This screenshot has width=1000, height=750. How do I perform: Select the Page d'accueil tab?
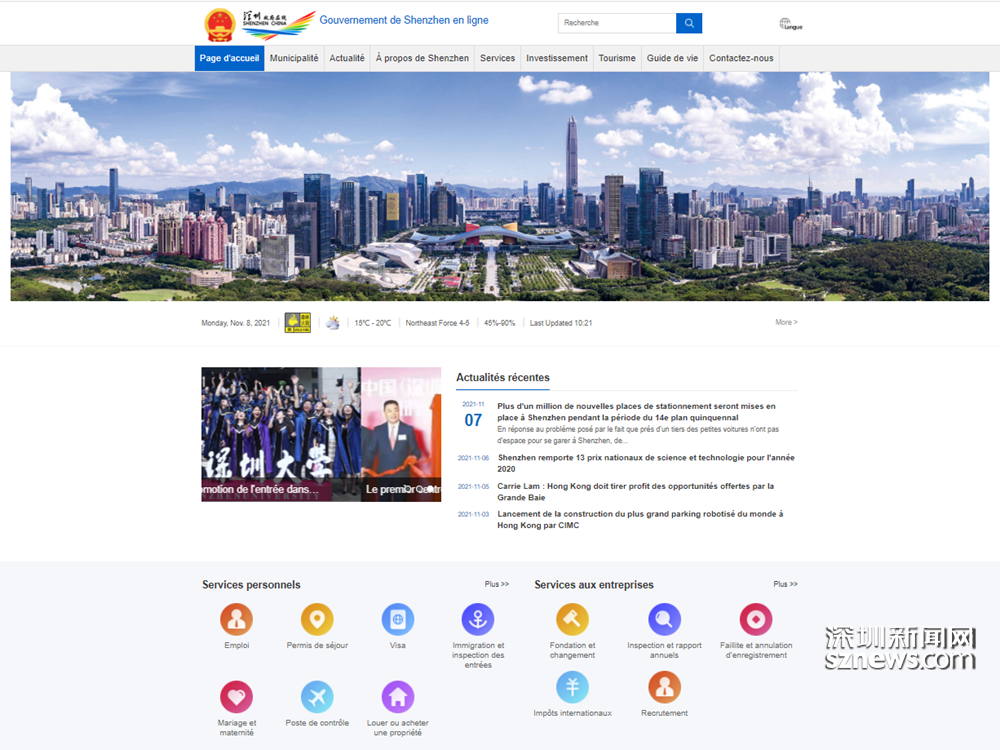point(230,58)
